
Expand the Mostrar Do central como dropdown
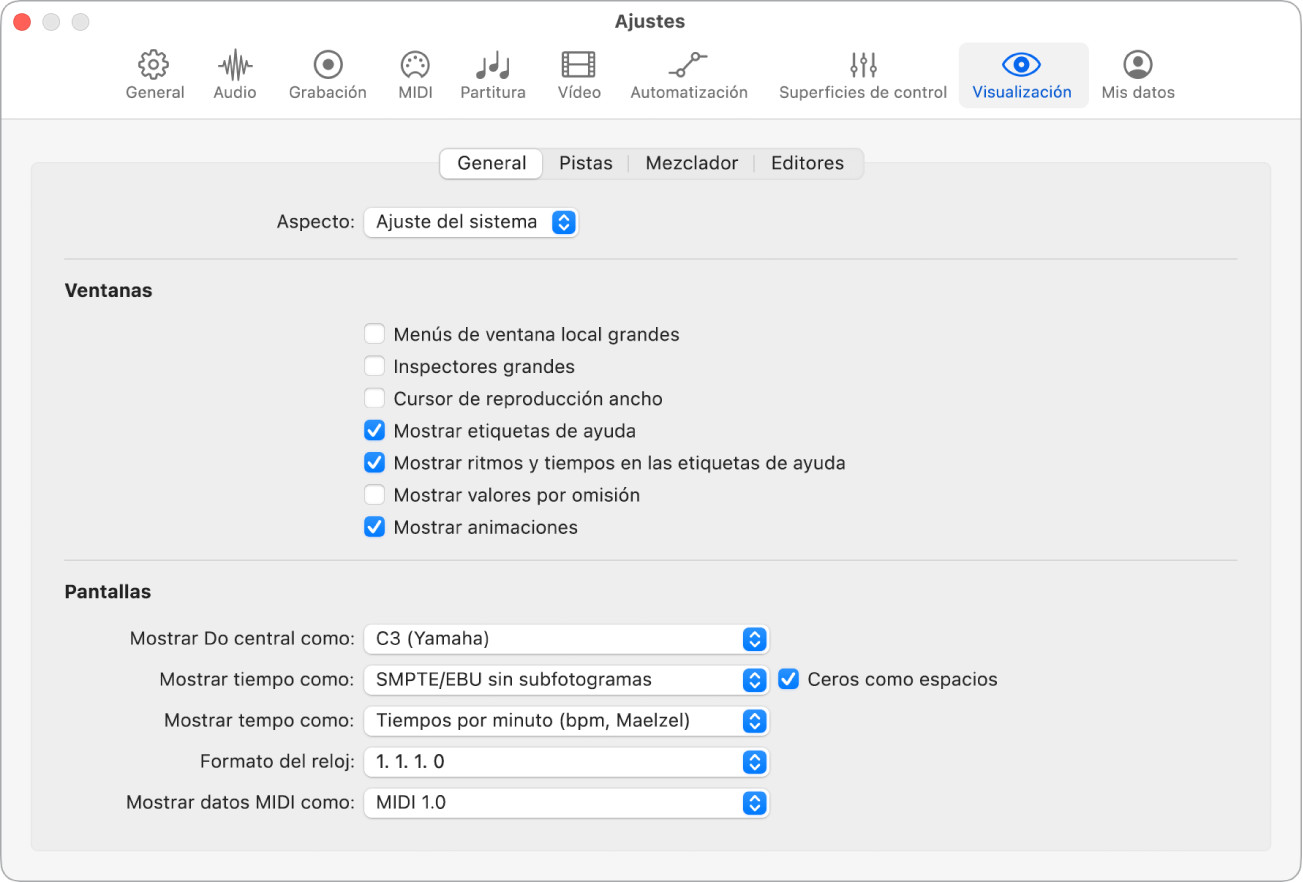566,639
